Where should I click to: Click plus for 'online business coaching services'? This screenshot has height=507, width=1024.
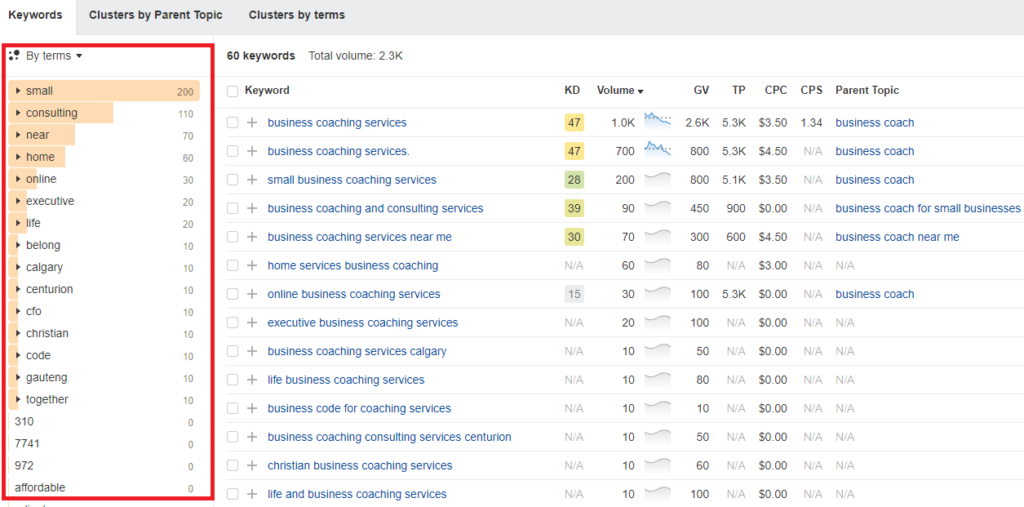coord(252,294)
